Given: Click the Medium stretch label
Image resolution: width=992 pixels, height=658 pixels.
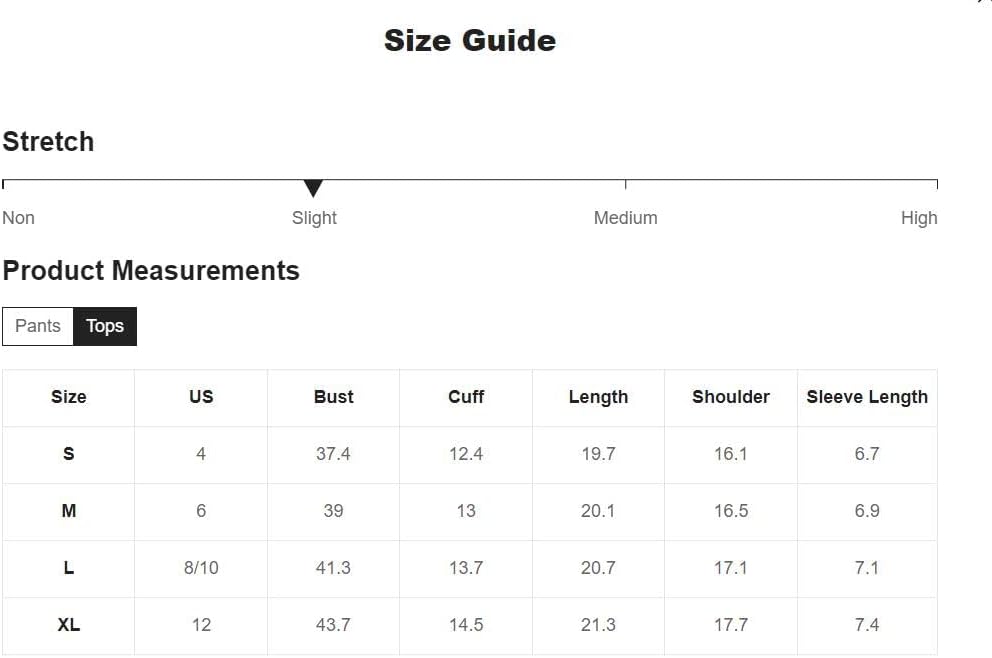Looking at the screenshot, I should coord(625,218).
